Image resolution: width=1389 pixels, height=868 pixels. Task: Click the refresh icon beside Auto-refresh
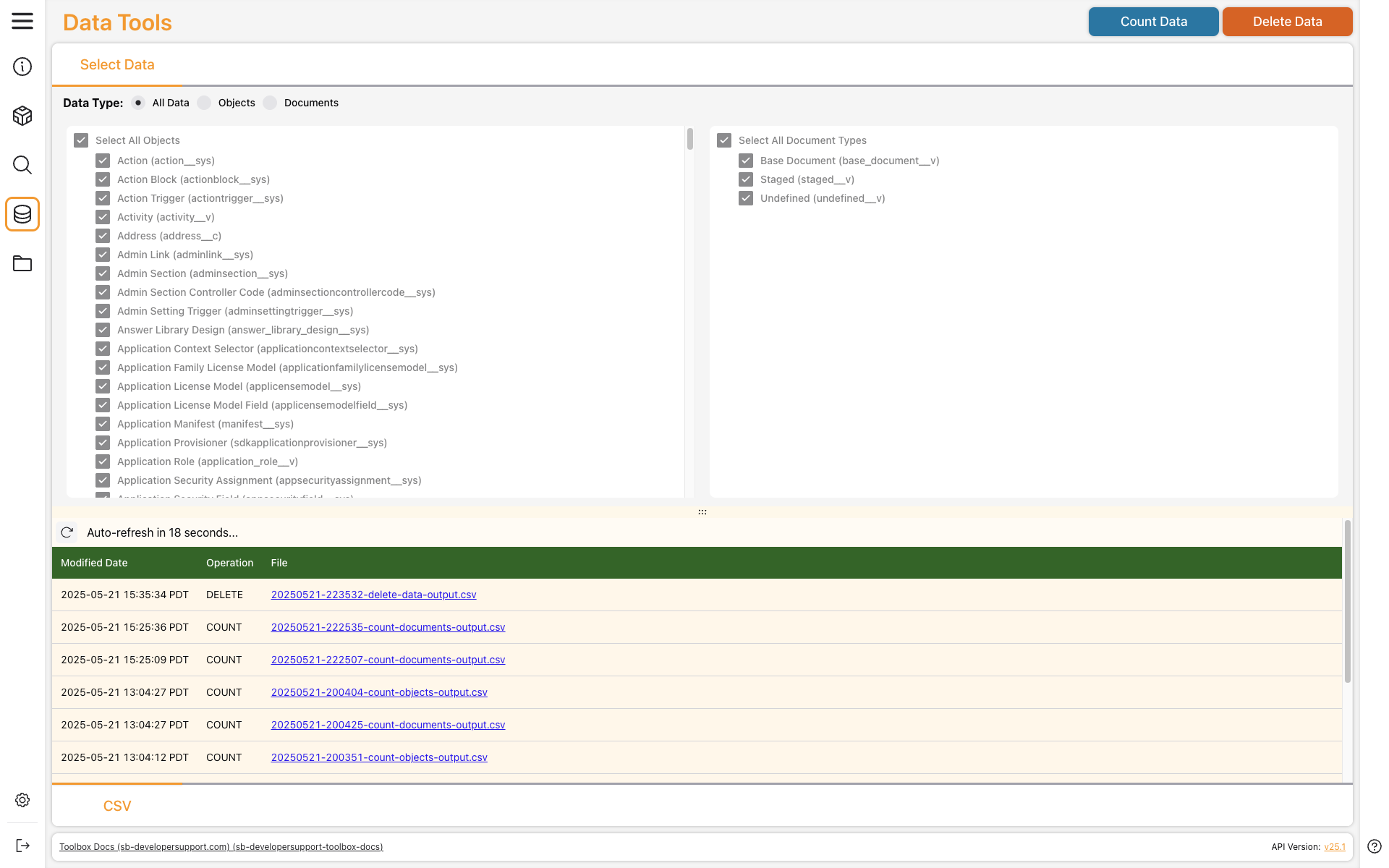tap(67, 532)
